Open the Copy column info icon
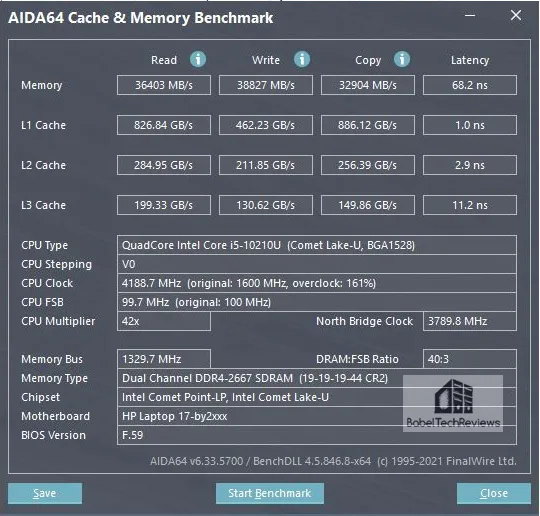Viewport: 540px width, 516px height. pos(402,59)
